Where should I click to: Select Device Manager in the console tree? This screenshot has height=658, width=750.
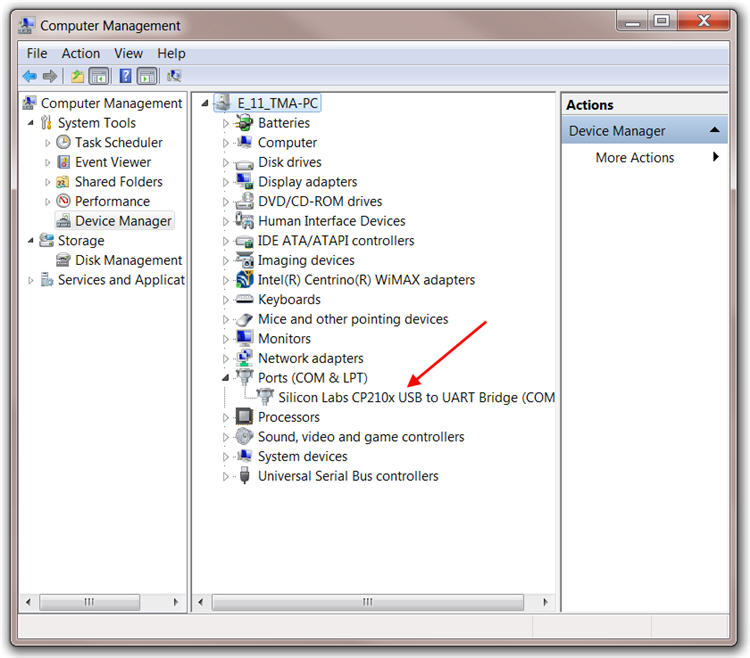123,221
